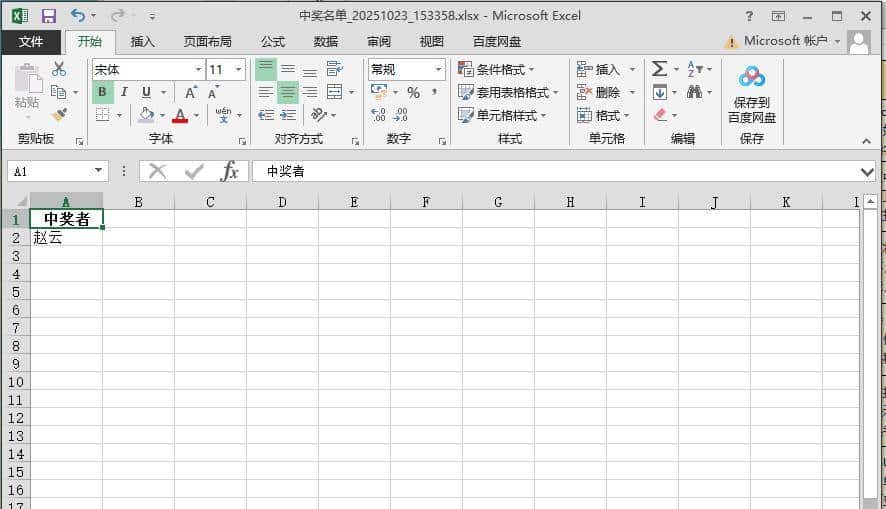Align cell text to the left
The width and height of the screenshot is (886, 509).
[x=266, y=92]
